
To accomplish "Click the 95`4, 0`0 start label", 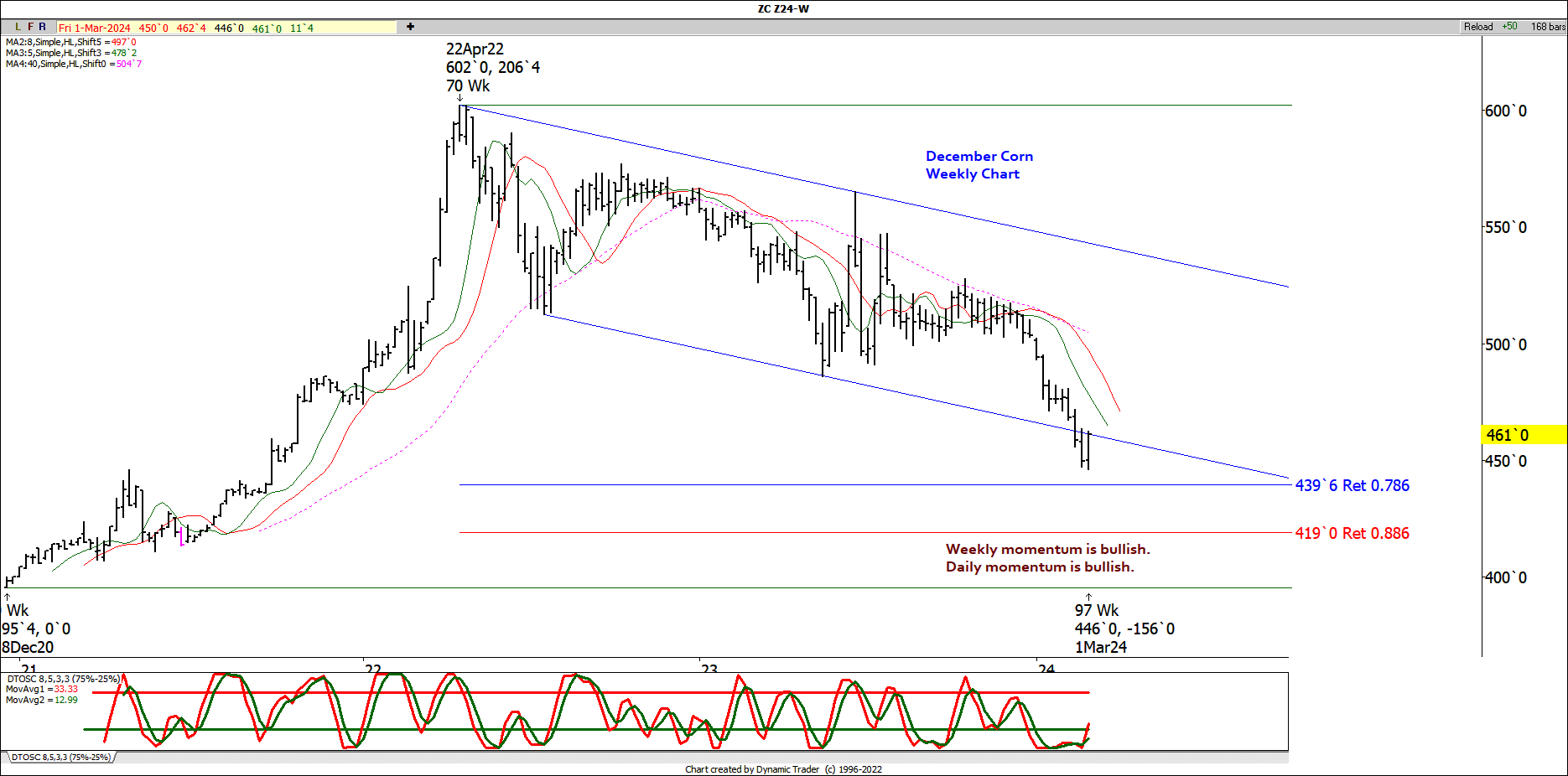I will click(x=36, y=629).
